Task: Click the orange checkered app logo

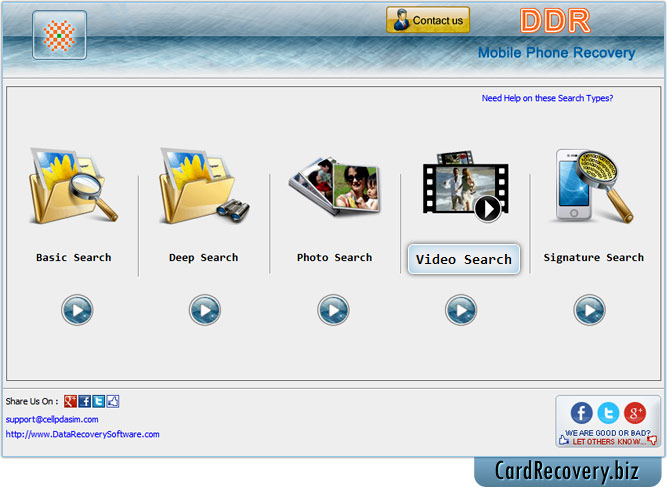Action: [60, 35]
